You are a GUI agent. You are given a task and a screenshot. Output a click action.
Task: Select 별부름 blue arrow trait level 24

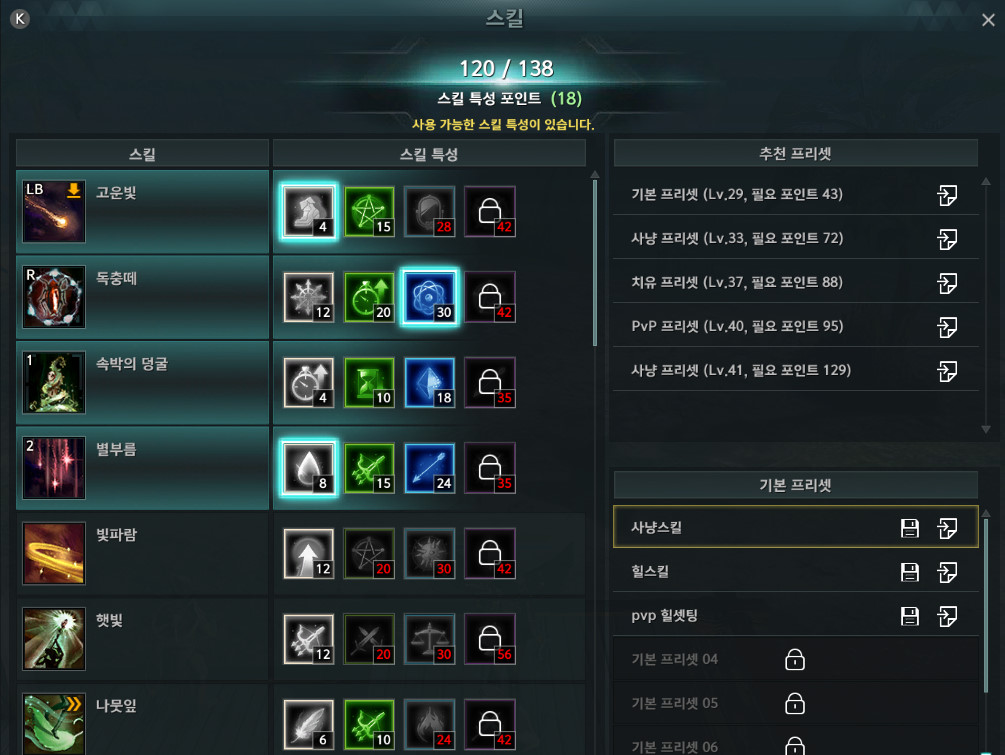tap(429, 468)
